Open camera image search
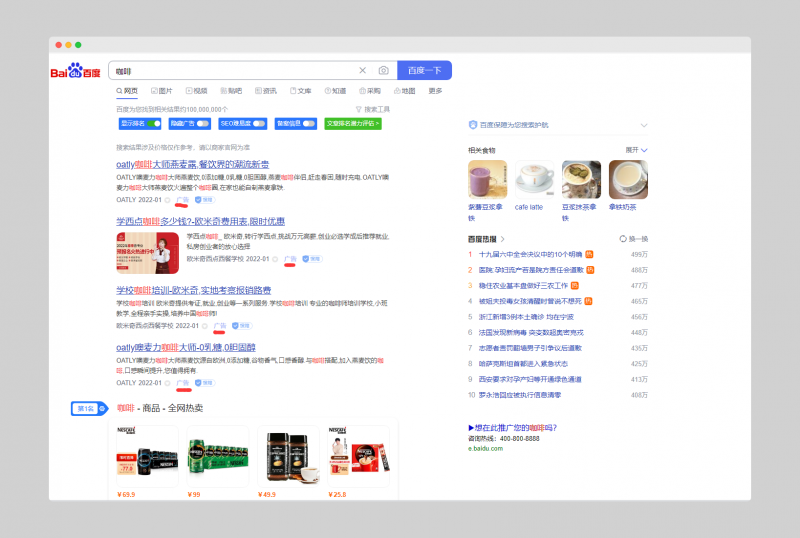 pos(383,71)
